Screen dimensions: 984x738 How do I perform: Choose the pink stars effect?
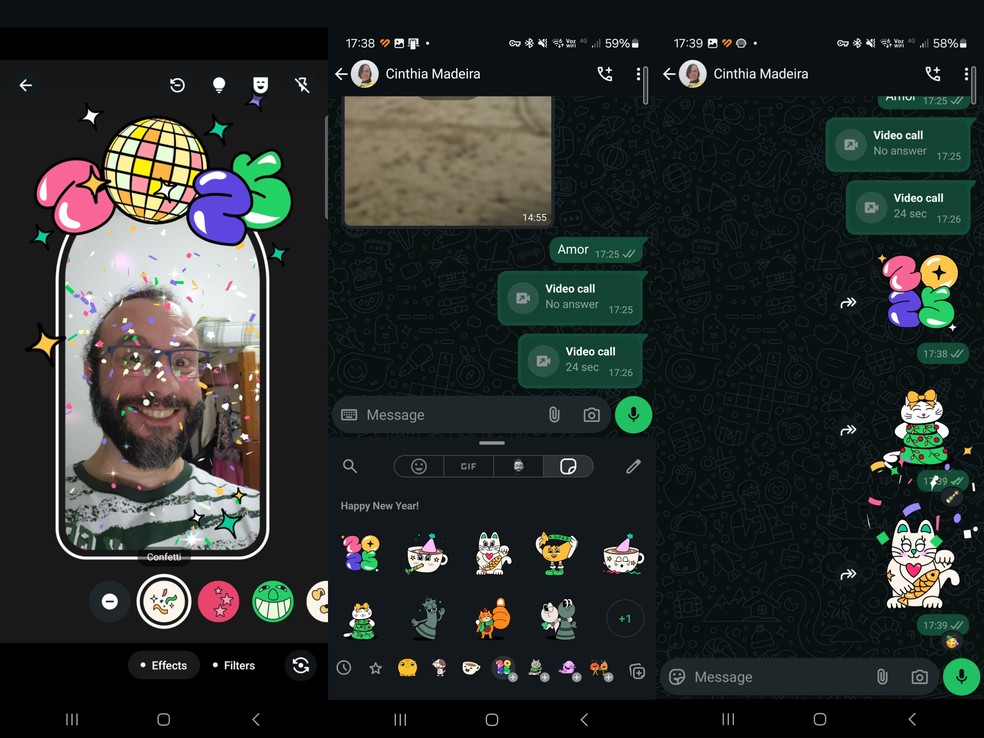point(218,602)
